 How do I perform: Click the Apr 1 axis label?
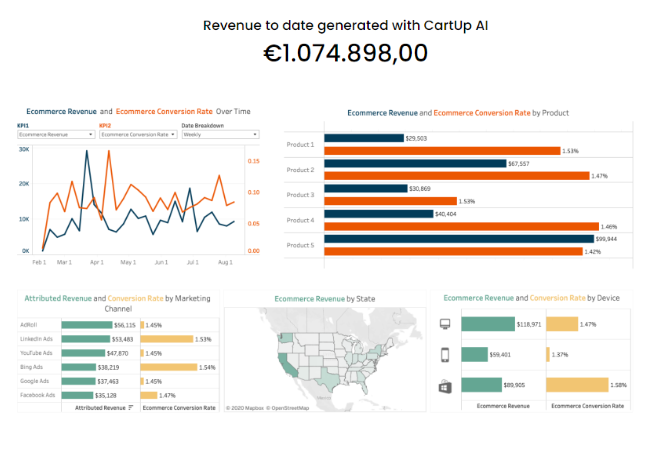[x=96, y=262]
